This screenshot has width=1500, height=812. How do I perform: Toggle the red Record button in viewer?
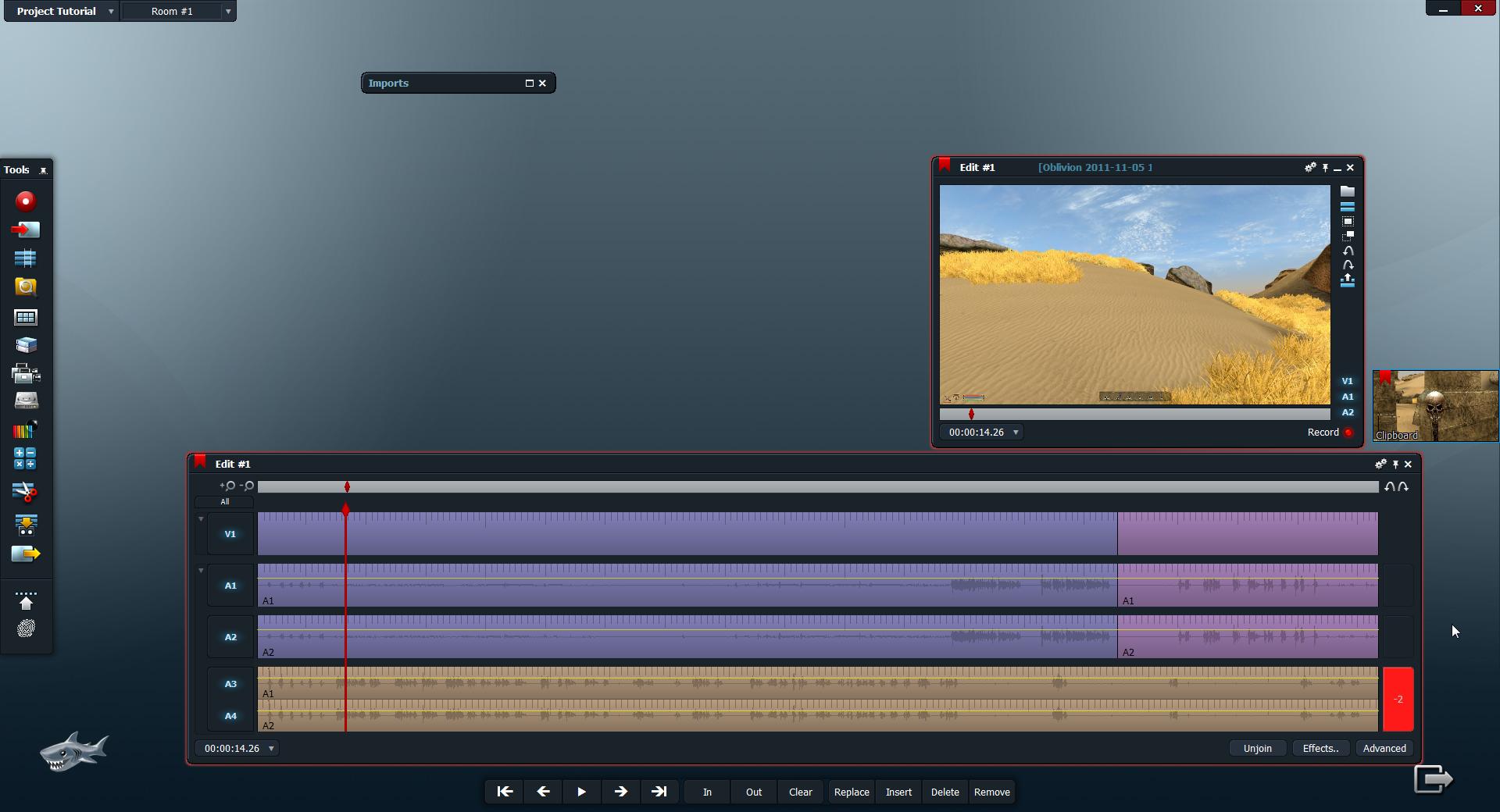pos(1348,433)
